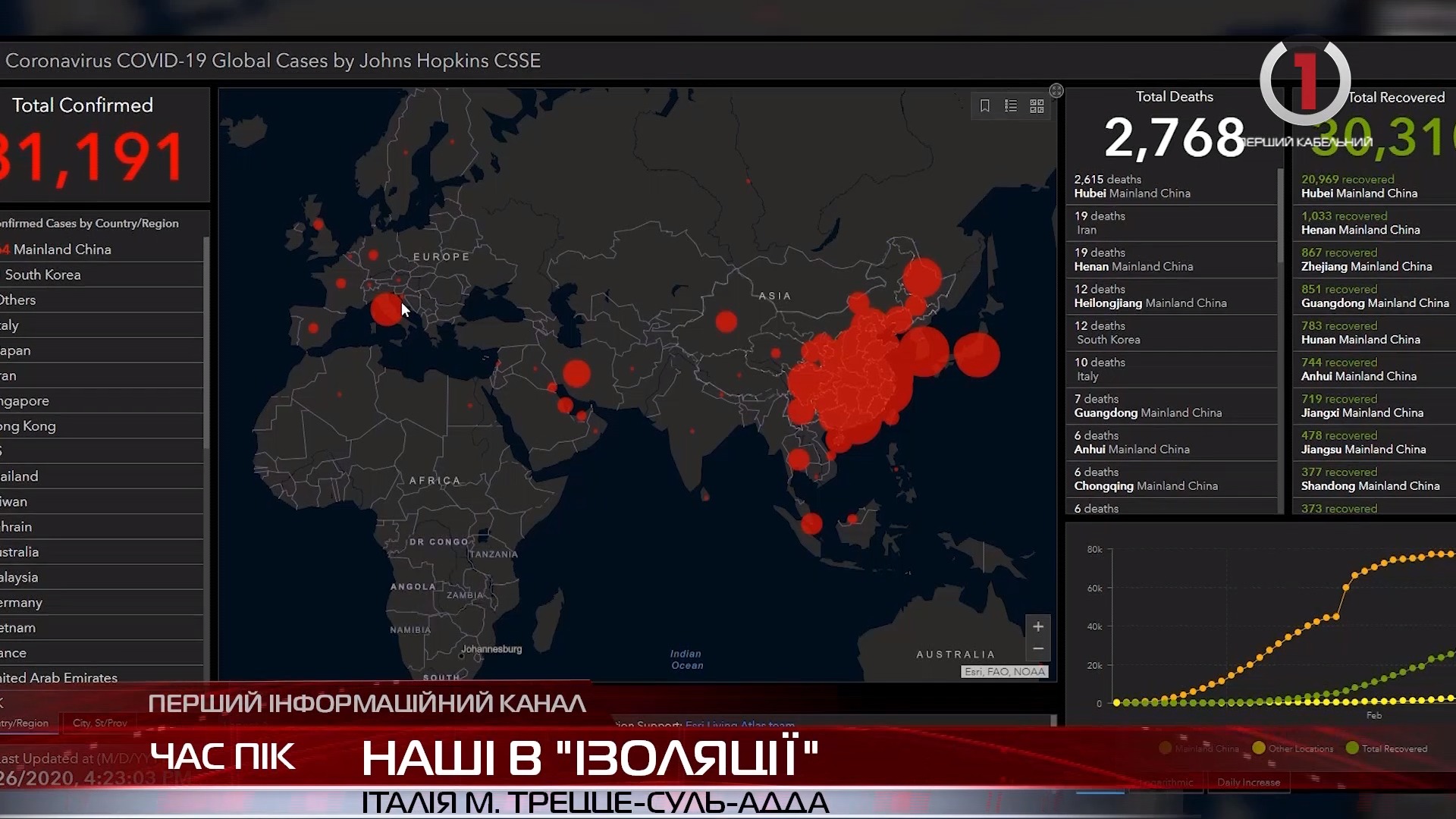Click the Johannesburg label on the map
1456x819 pixels.
tap(491, 649)
